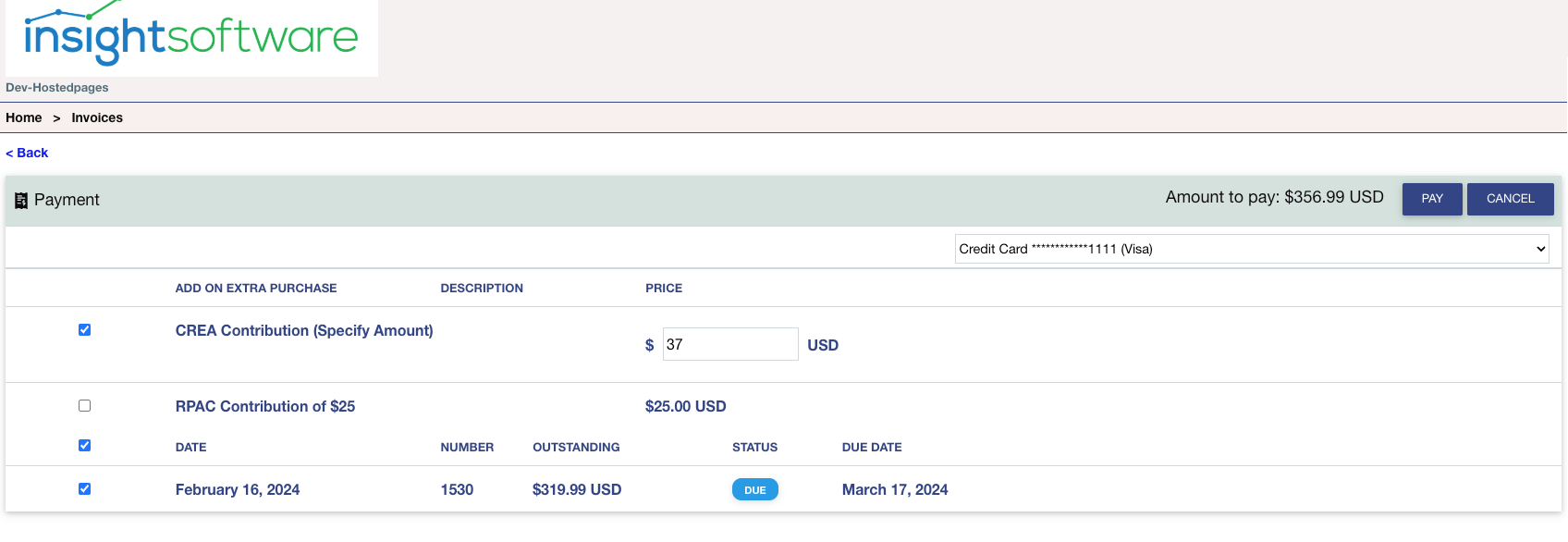Click the Dev-Hostedpages site name

point(57,88)
